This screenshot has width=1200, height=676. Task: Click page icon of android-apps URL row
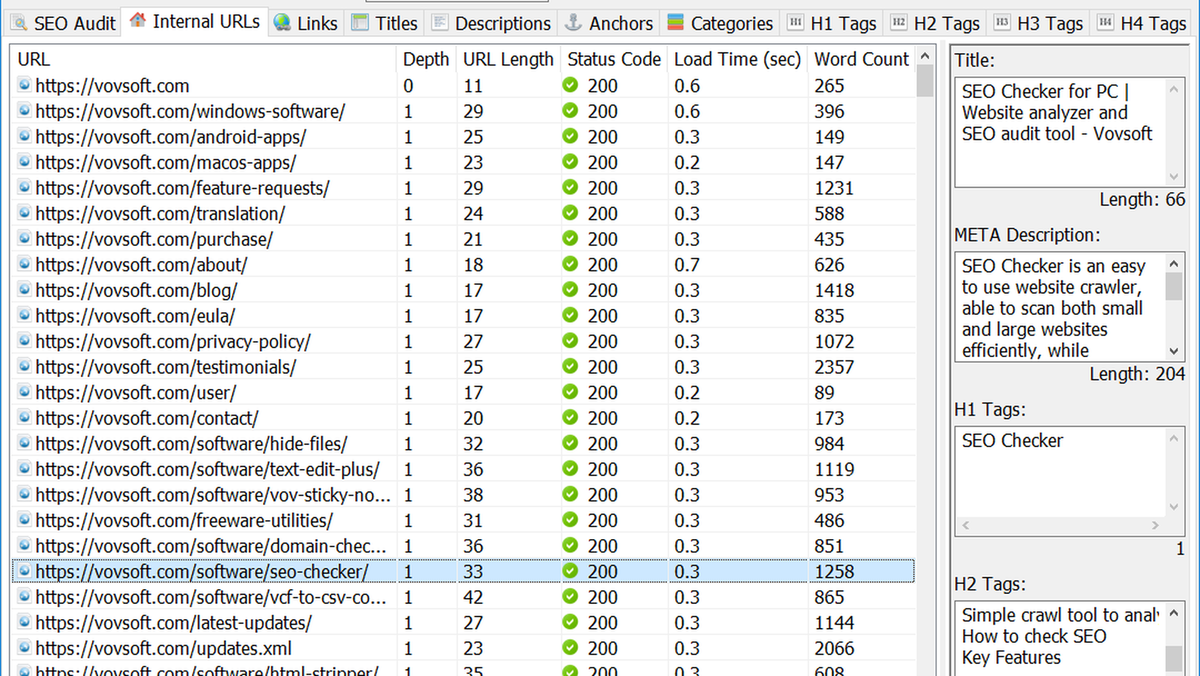24,137
